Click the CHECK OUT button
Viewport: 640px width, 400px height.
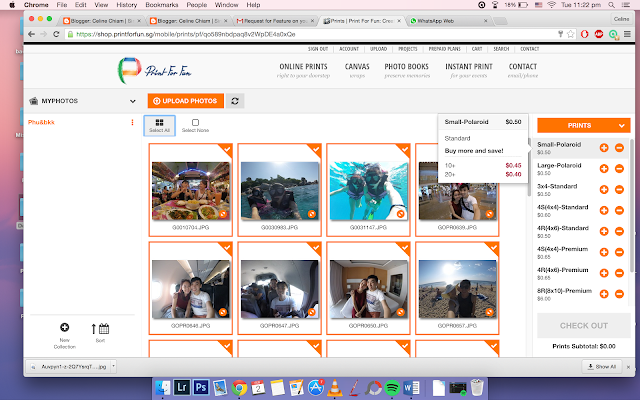584,326
